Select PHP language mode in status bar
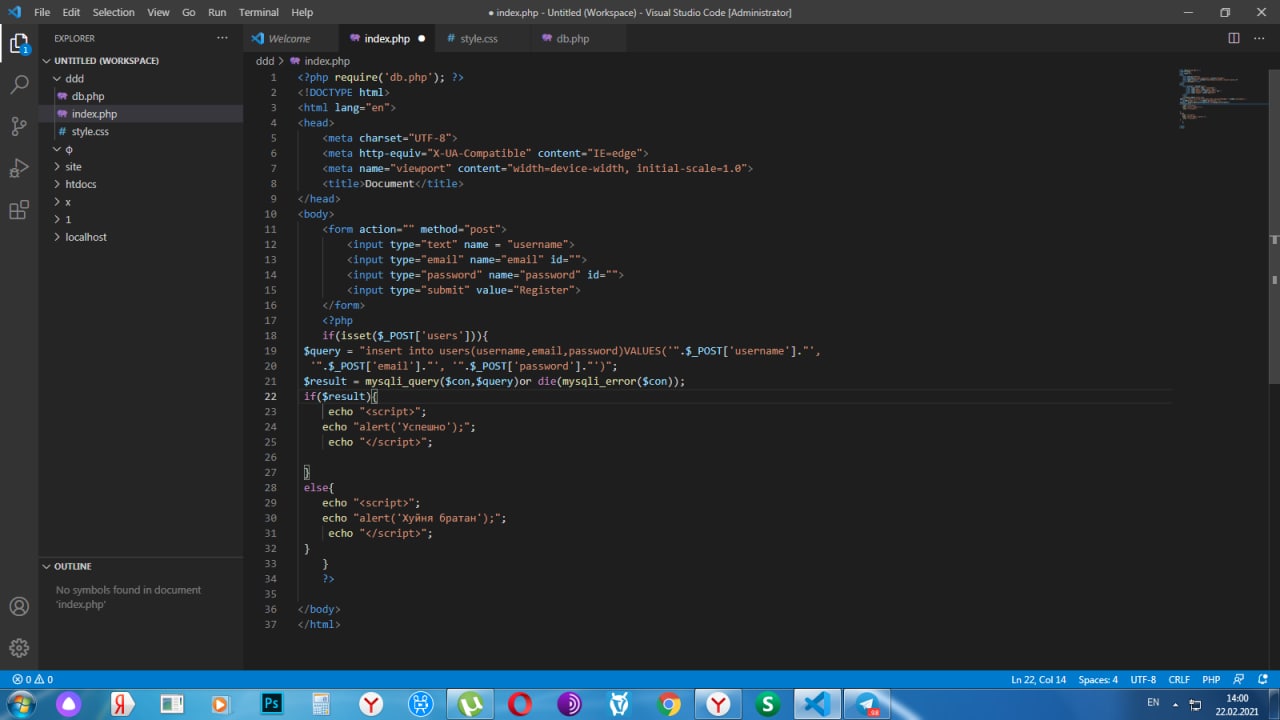 [x=1211, y=679]
